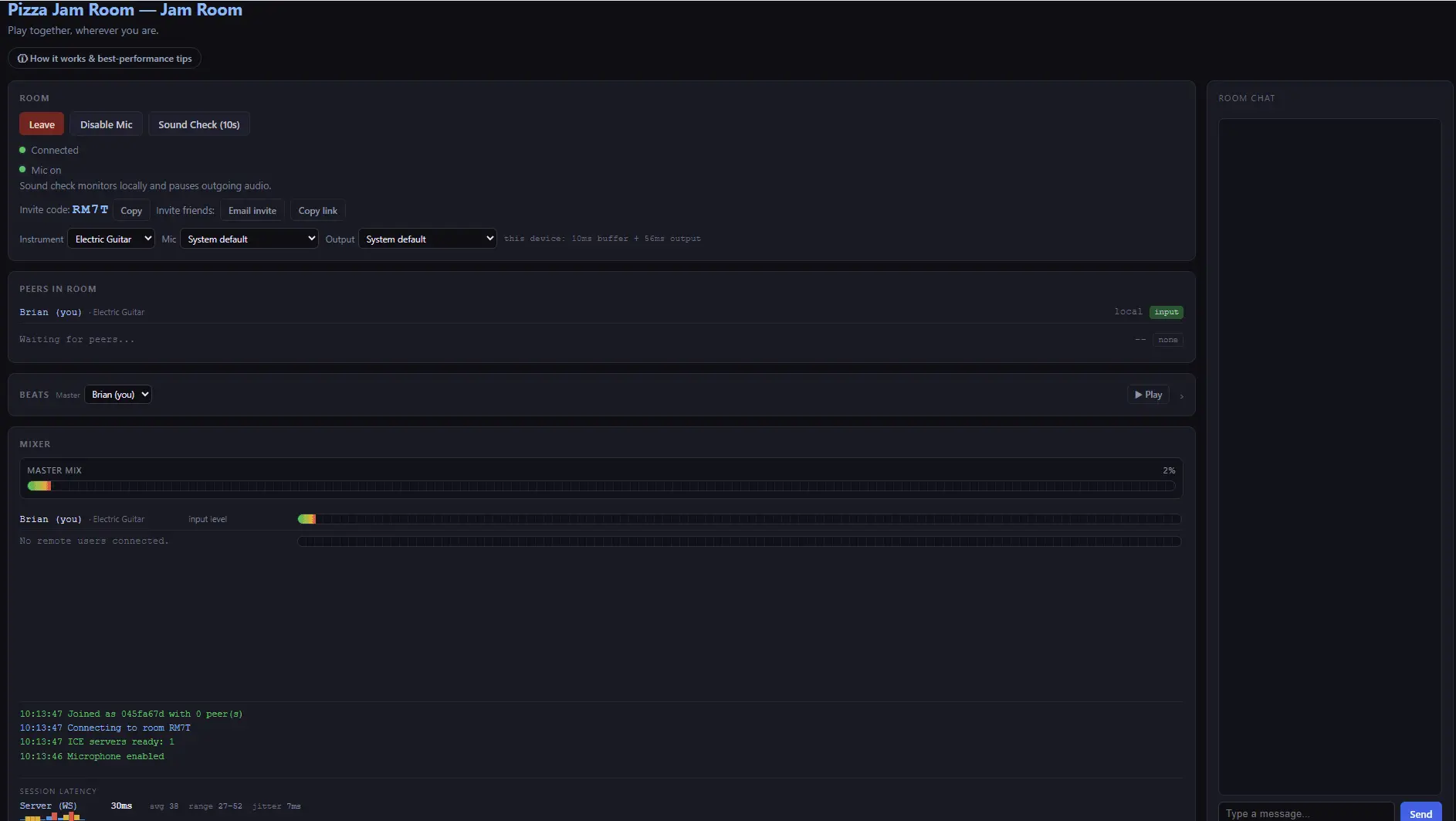Image resolution: width=1456 pixels, height=821 pixels.
Task: Play the beats
Action: coord(1148,395)
